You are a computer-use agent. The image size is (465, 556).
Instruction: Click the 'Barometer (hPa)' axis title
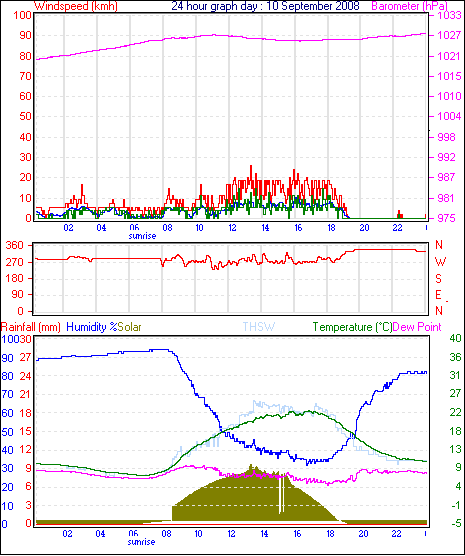coord(409,6)
